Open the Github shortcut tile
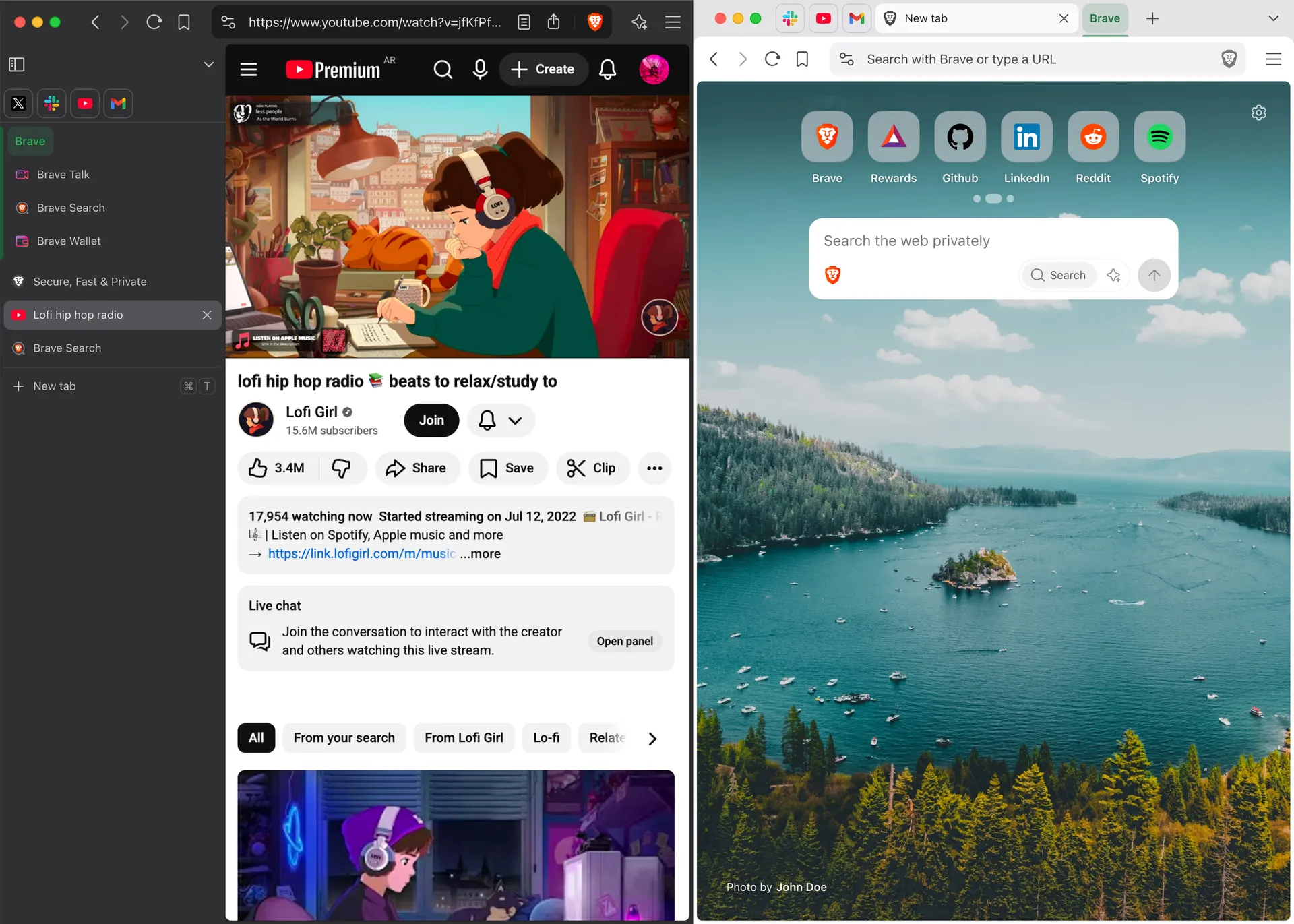The image size is (1294, 924). (x=960, y=137)
